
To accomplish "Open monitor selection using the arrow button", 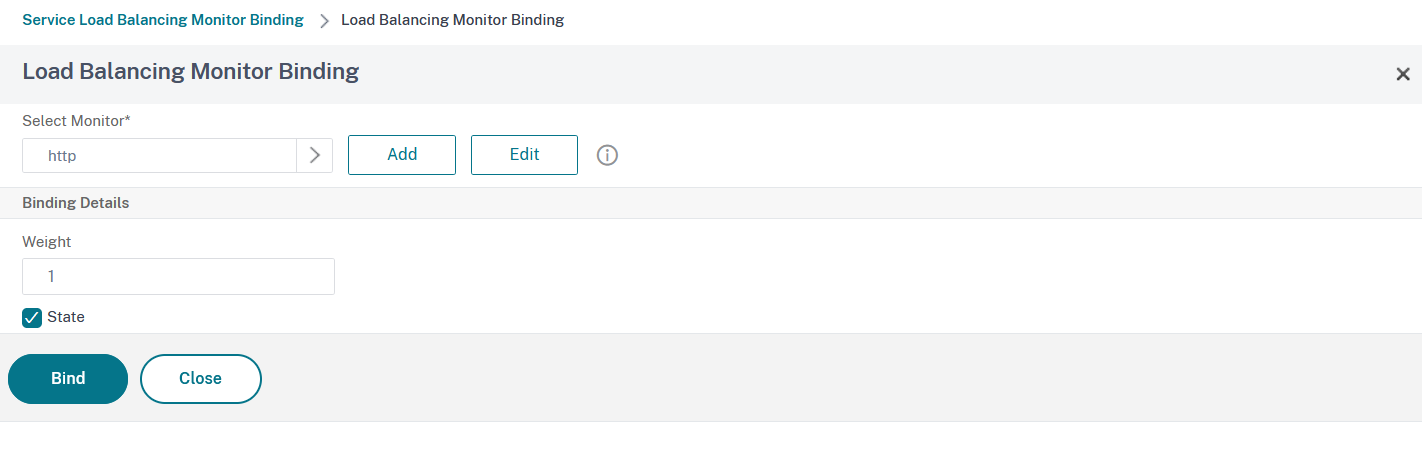I will coord(314,155).
